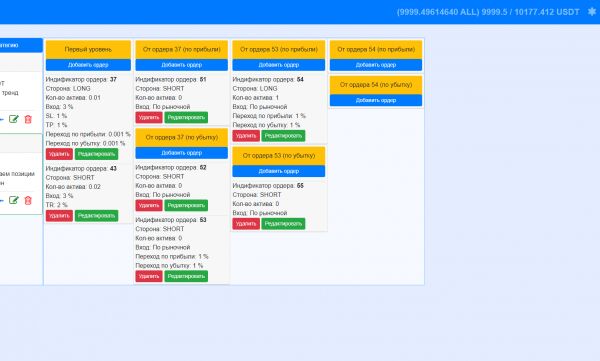The height and width of the screenshot is (361, 600).
Task: Click Редактировать for order 52
Action: pos(186,205)
